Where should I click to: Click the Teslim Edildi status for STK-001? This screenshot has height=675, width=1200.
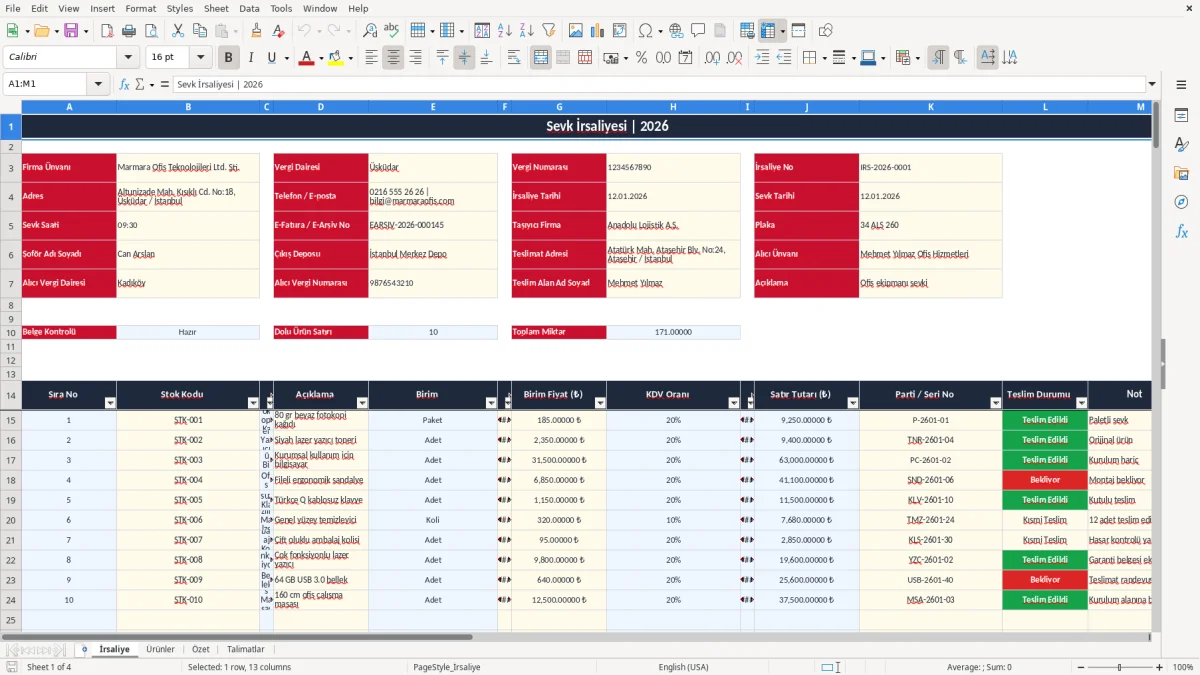[1045, 420]
